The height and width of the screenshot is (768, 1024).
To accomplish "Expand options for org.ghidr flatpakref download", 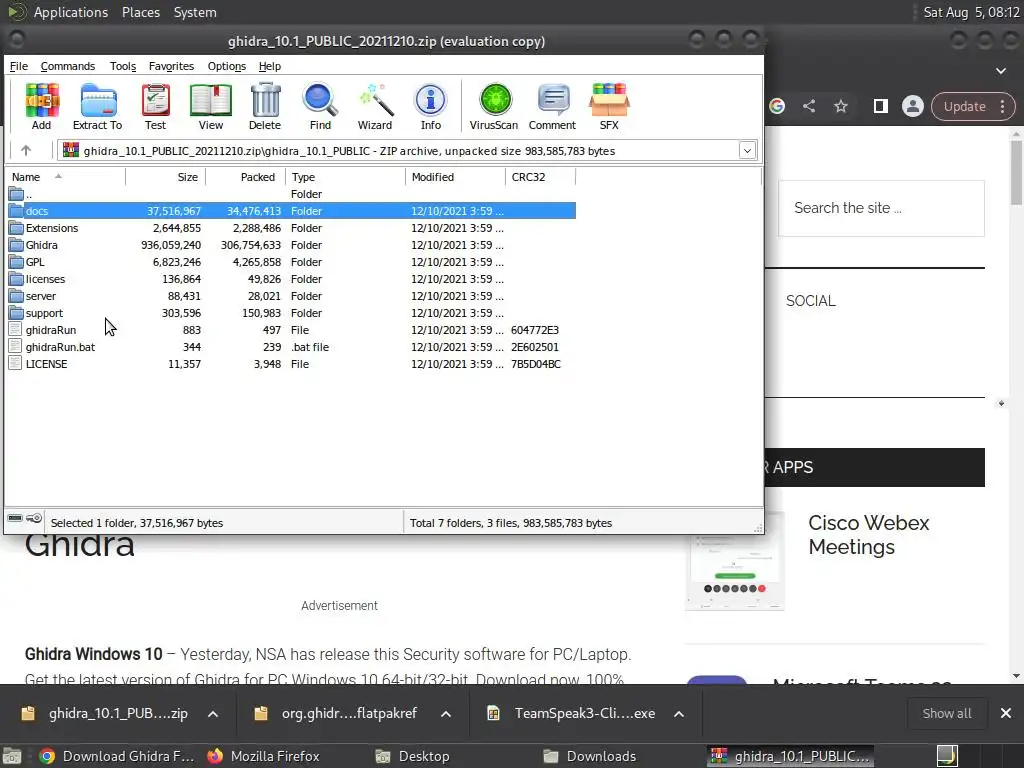I will [446, 714].
